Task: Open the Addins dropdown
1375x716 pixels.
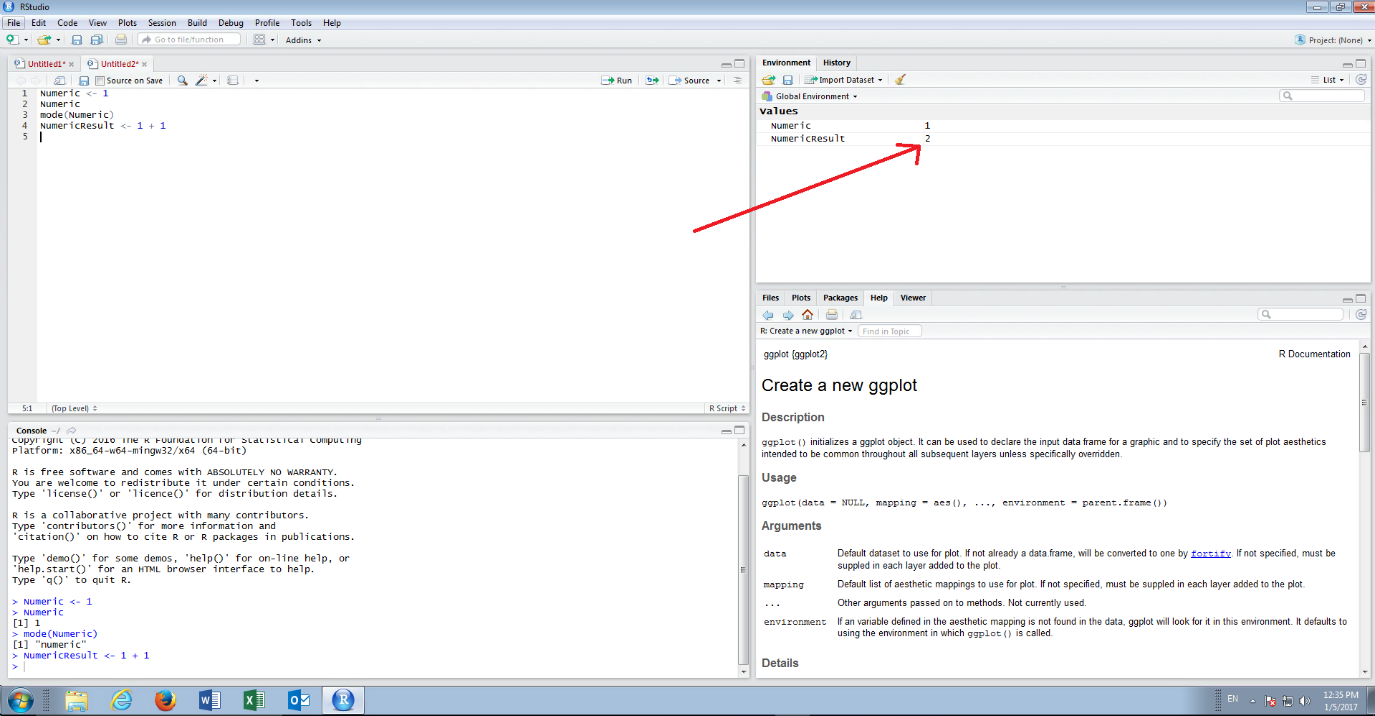Action: tap(303, 40)
